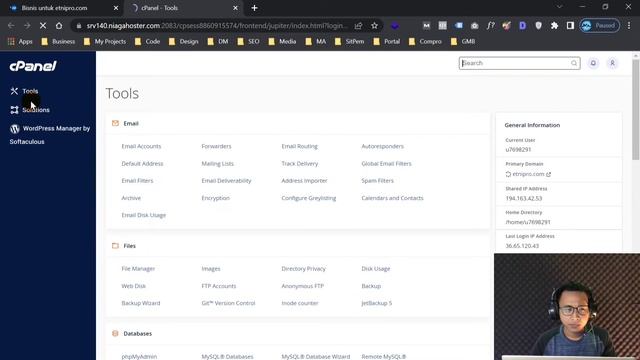Select the cPanel - Tools tab
The width and height of the screenshot is (640, 360).
click(160, 8)
